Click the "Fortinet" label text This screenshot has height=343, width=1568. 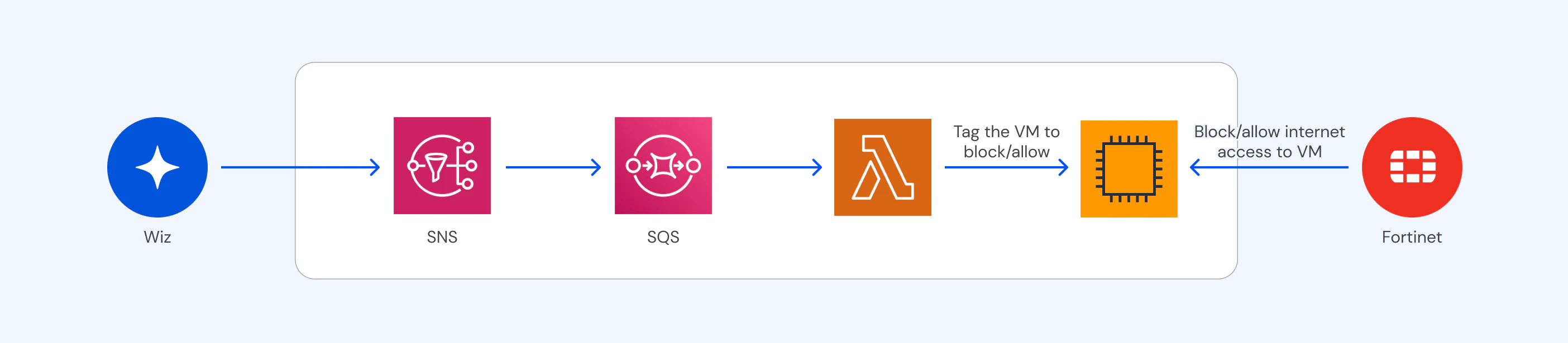1412,236
